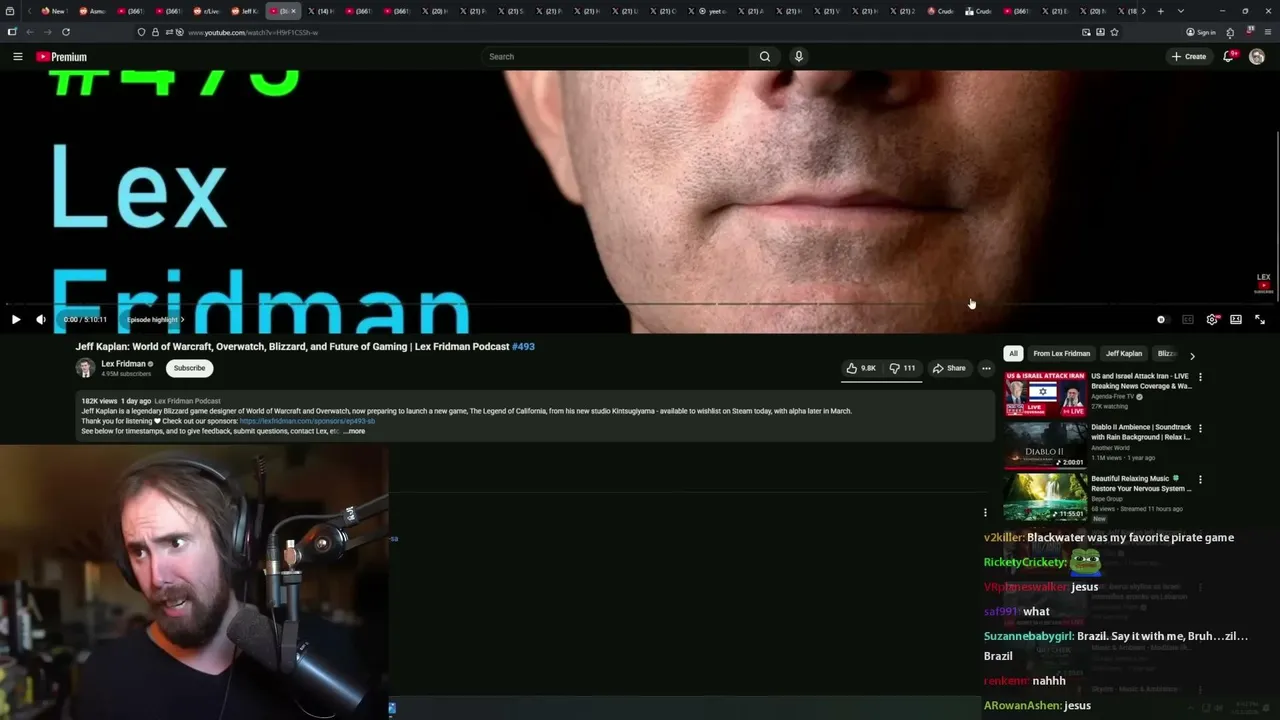Show more filter chips with arrow
Viewport: 1280px width, 720px height.
point(1192,355)
